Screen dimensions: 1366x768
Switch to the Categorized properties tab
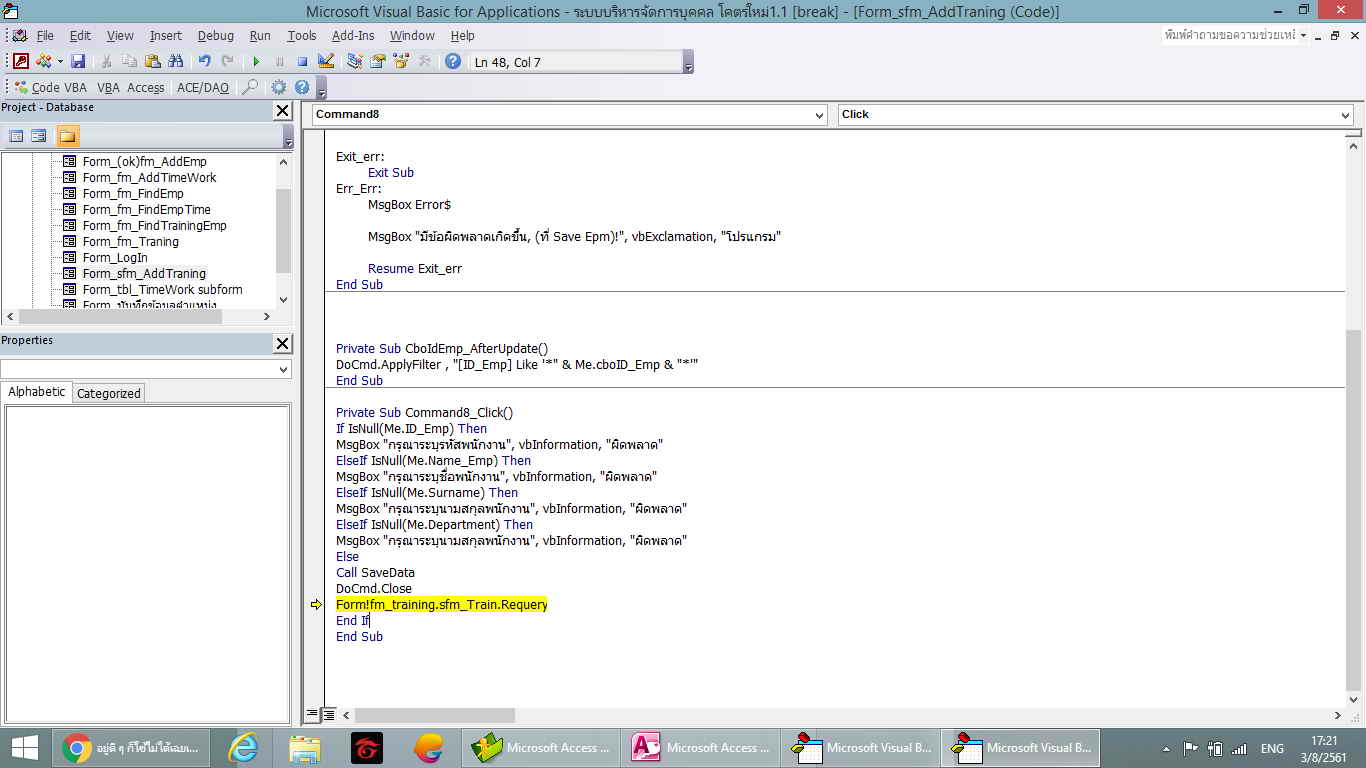coord(109,393)
